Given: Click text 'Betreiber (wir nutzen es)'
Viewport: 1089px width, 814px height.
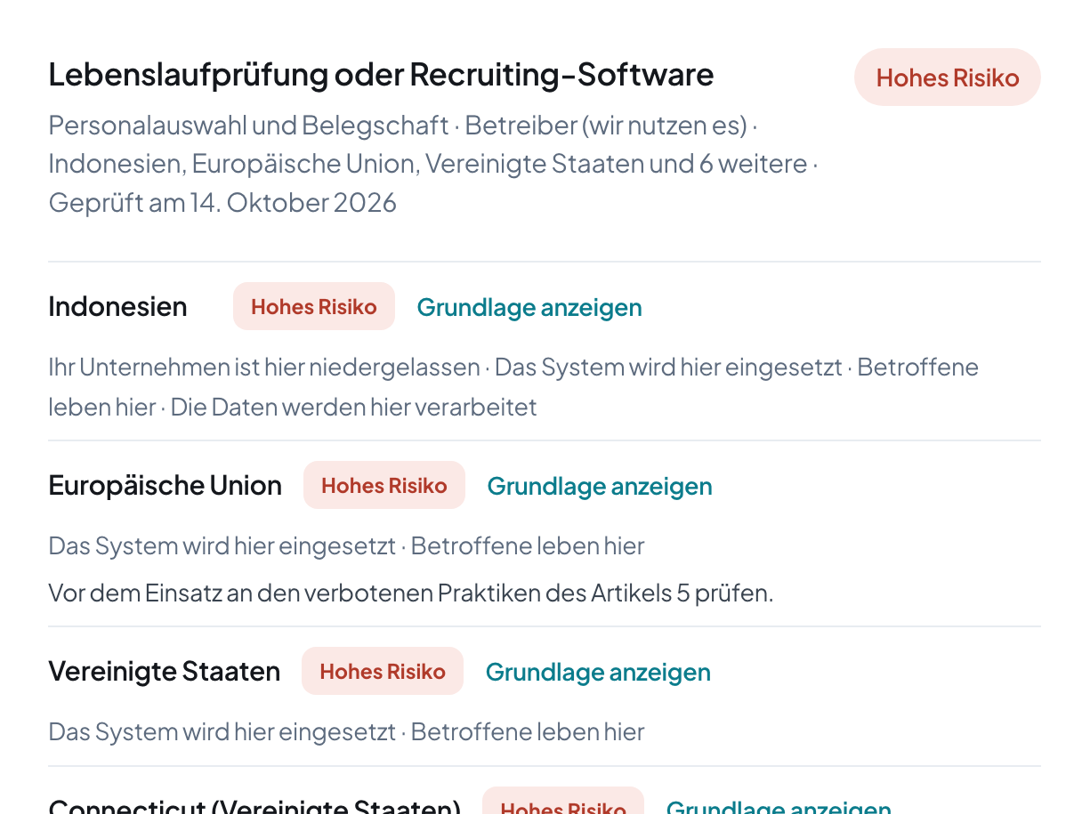Looking at the screenshot, I should [x=606, y=126].
